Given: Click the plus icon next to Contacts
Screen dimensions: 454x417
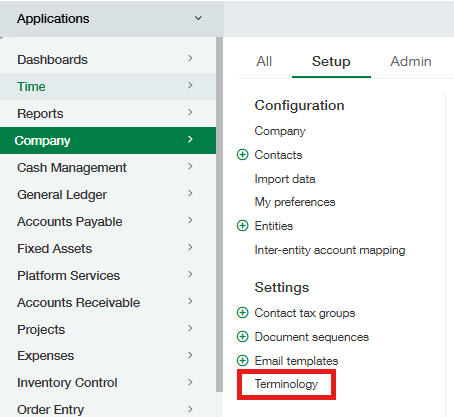Looking at the screenshot, I should (242, 155).
